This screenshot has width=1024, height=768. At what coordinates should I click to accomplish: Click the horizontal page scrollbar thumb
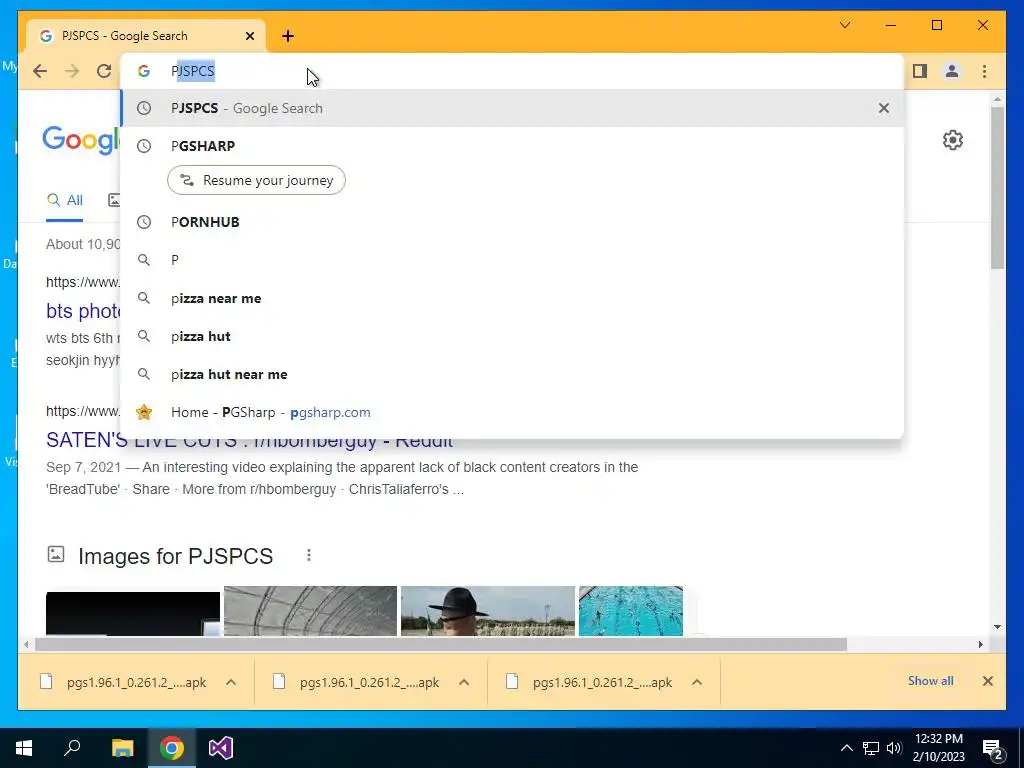pos(441,645)
